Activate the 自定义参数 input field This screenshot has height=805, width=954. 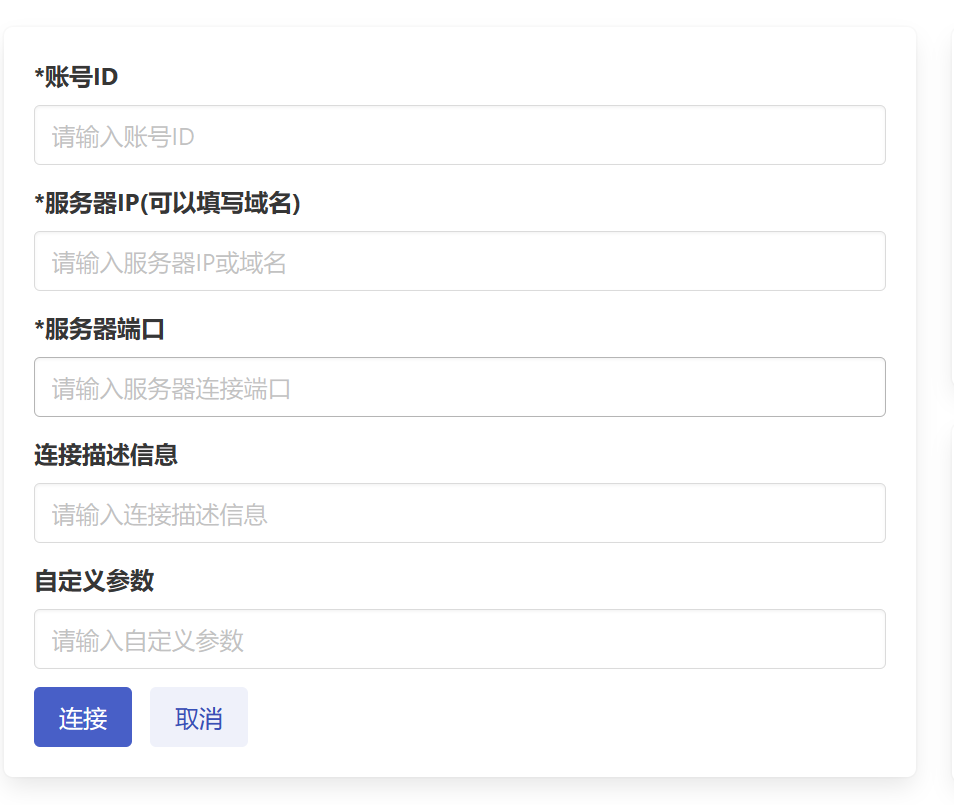pyautogui.click(x=459, y=639)
